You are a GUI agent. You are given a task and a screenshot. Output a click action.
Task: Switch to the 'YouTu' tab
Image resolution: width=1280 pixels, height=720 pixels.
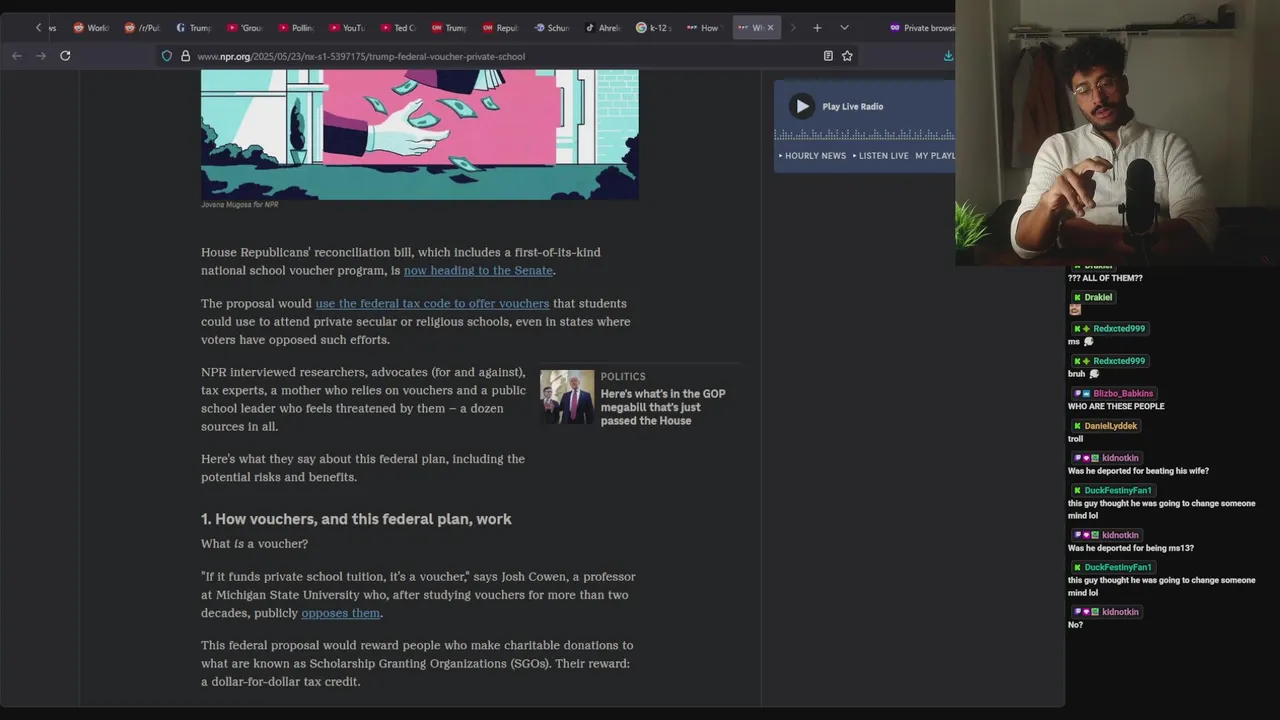point(347,28)
